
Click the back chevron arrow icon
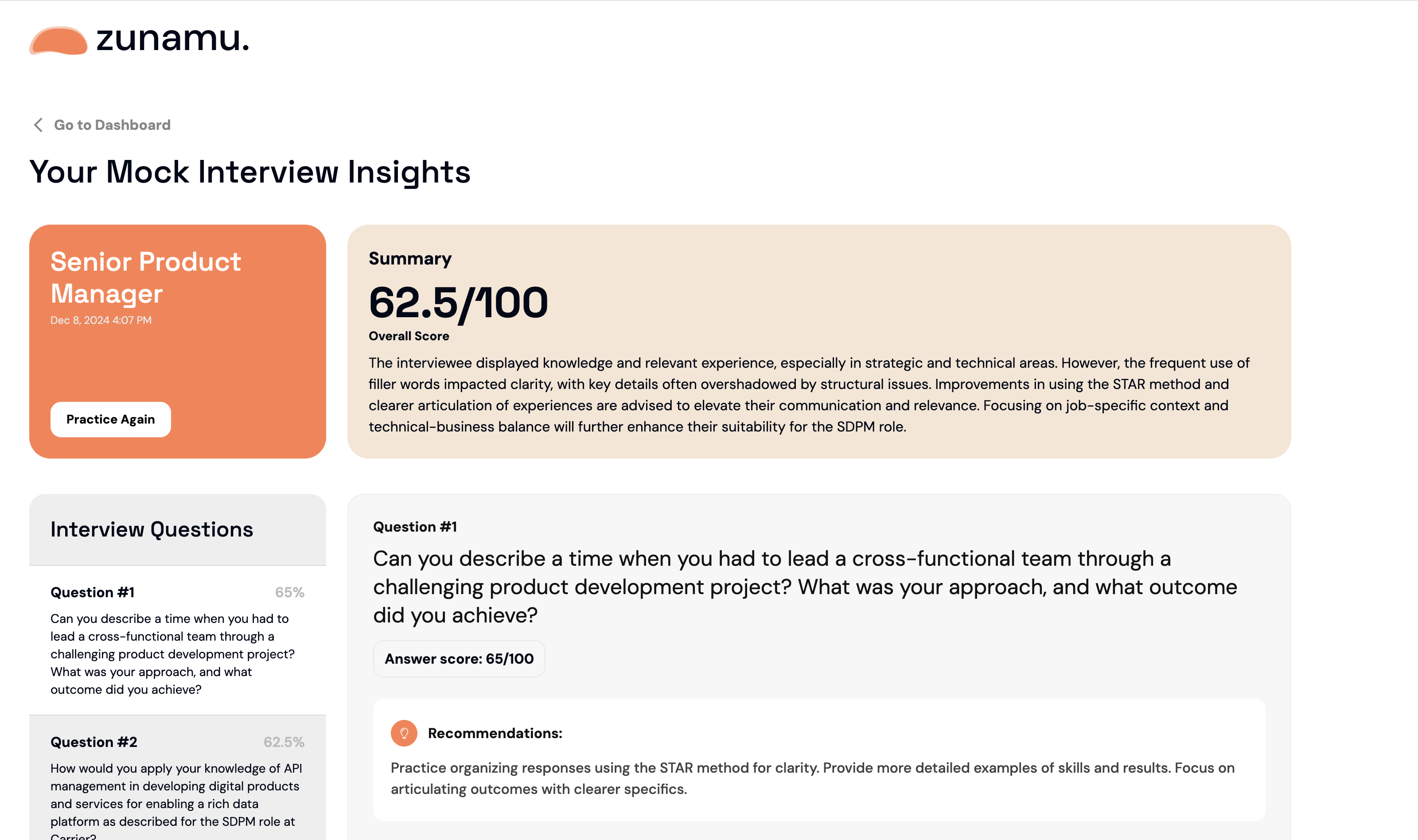click(x=39, y=125)
